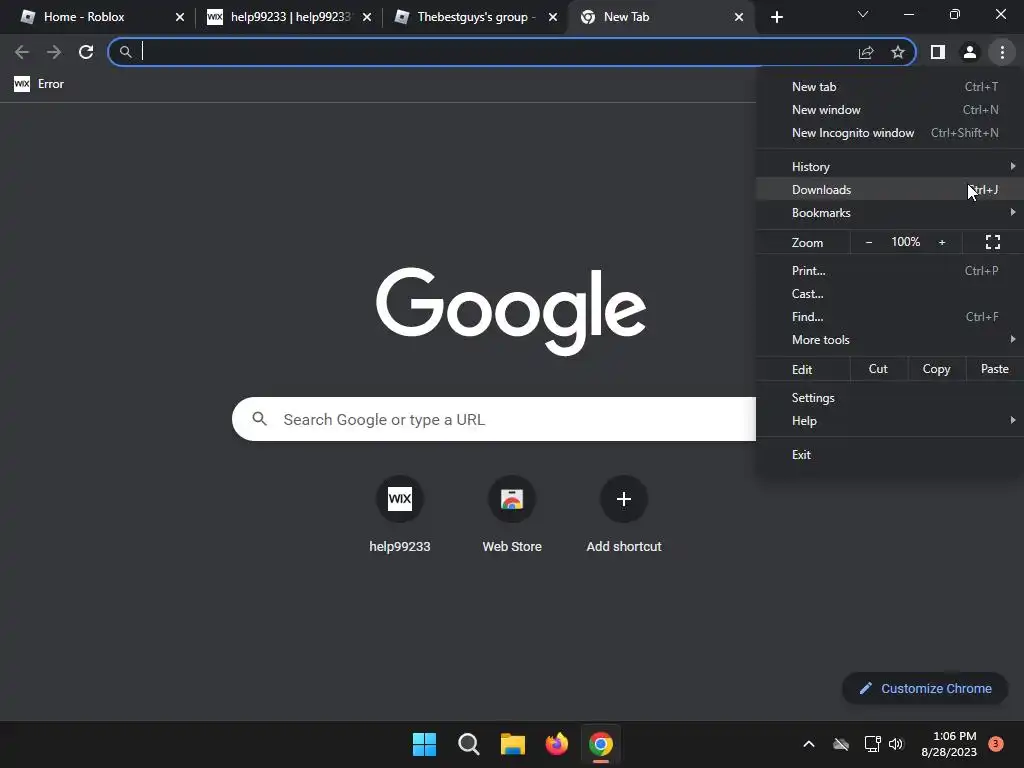Open the clock showing 1:06 PM

(949, 744)
